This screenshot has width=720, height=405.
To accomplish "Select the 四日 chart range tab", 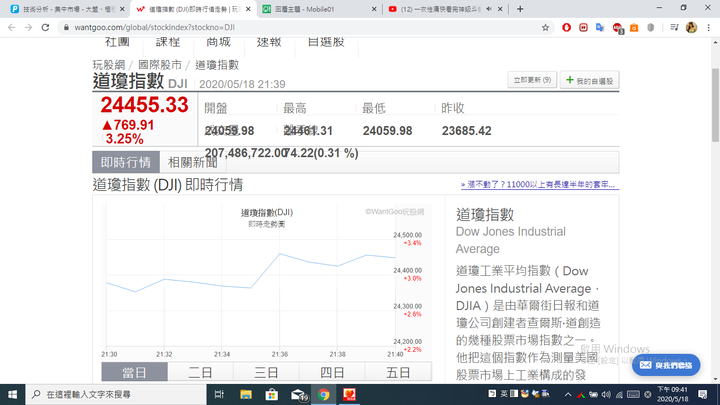I will (332, 372).
